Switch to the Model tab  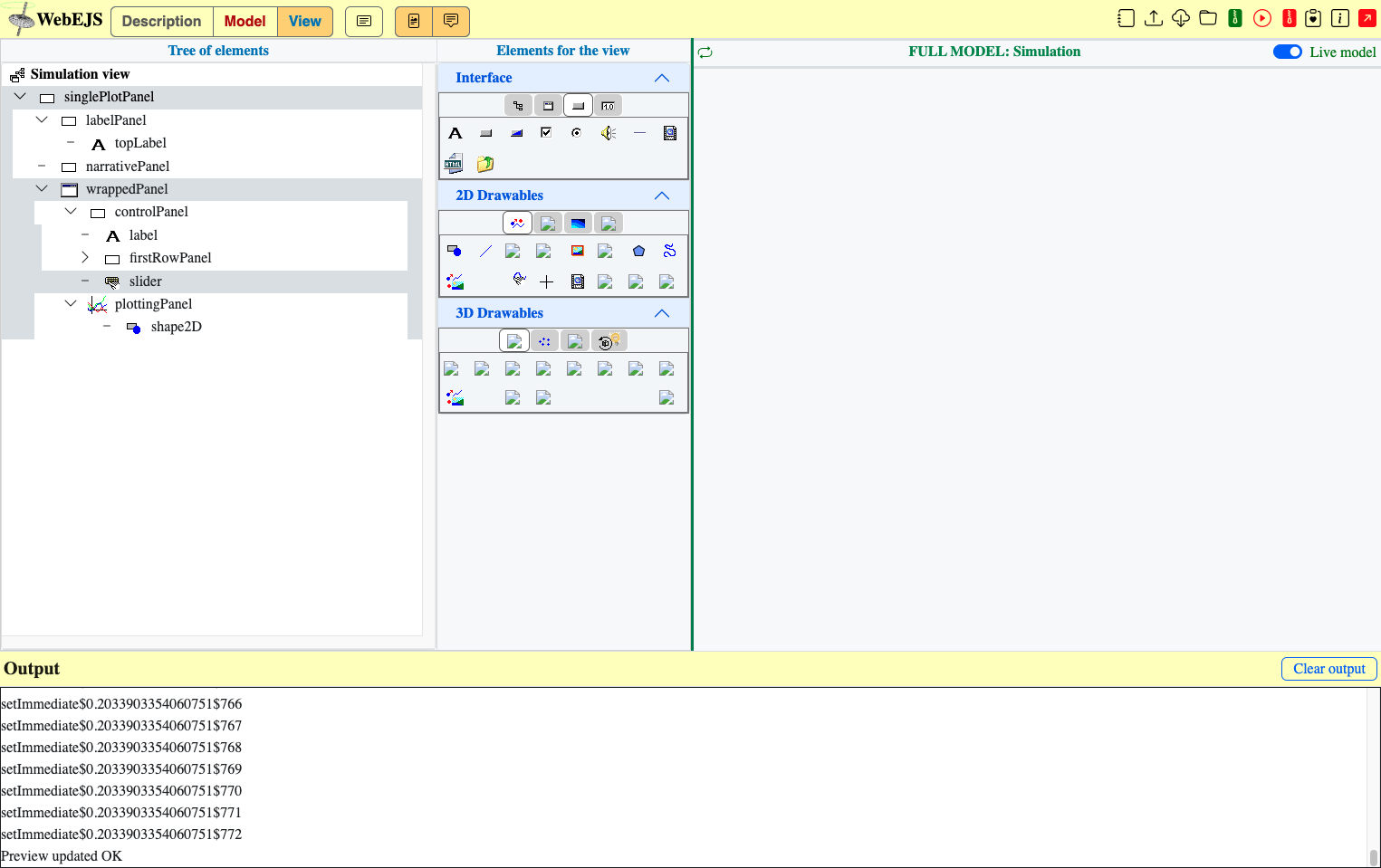click(245, 21)
